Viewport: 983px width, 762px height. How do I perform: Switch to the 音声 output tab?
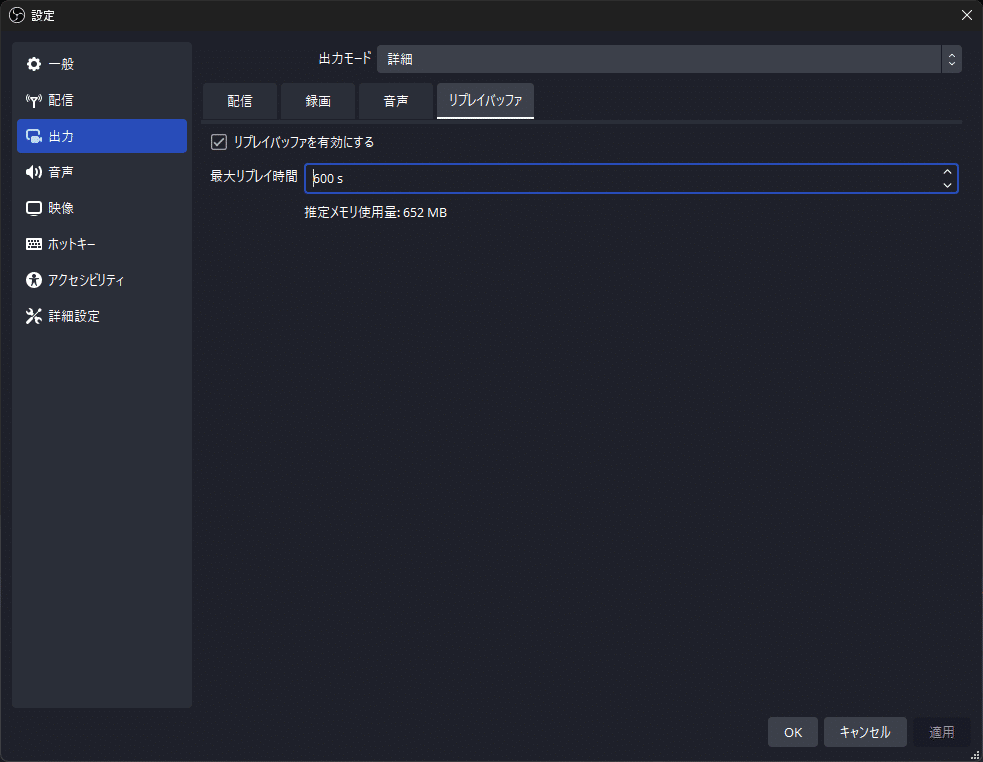[396, 101]
